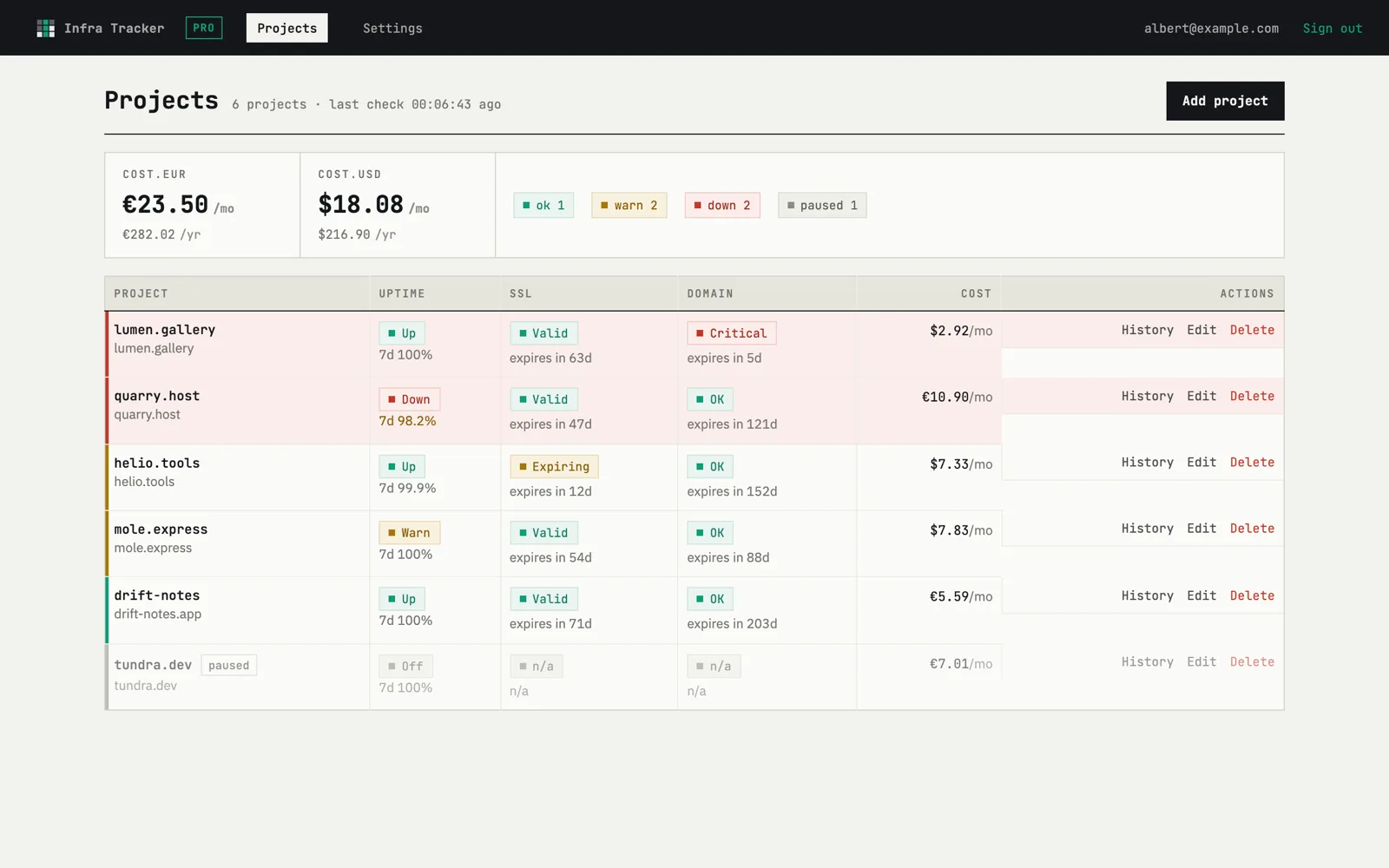Screen dimensions: 1389x868
Task: Click the albert@example.com account label
Action: (x=1211, y=28)
